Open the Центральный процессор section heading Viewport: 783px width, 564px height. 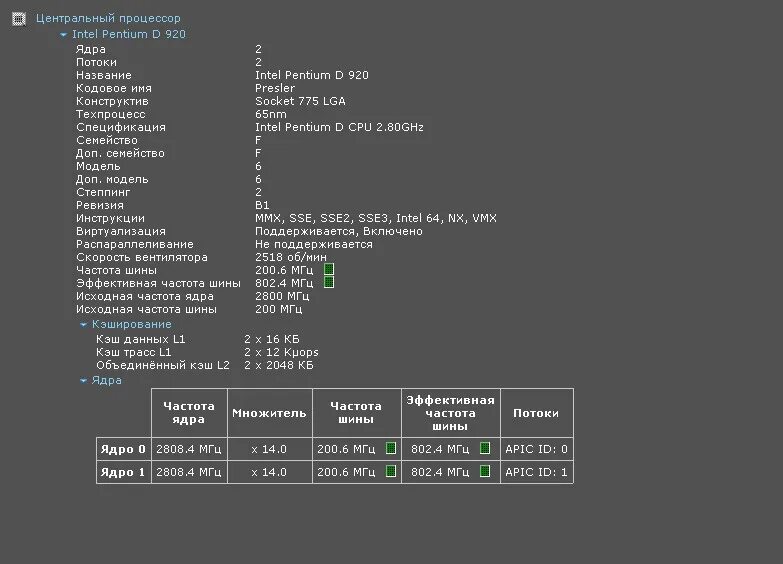(x=108, y=18)
